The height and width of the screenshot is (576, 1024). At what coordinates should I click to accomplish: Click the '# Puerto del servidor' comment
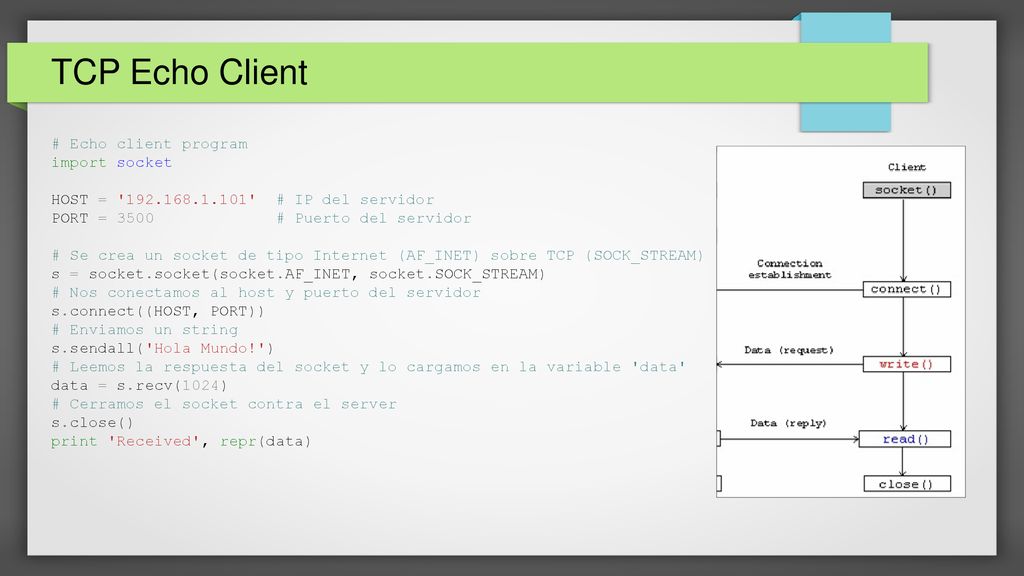point(374,218)
